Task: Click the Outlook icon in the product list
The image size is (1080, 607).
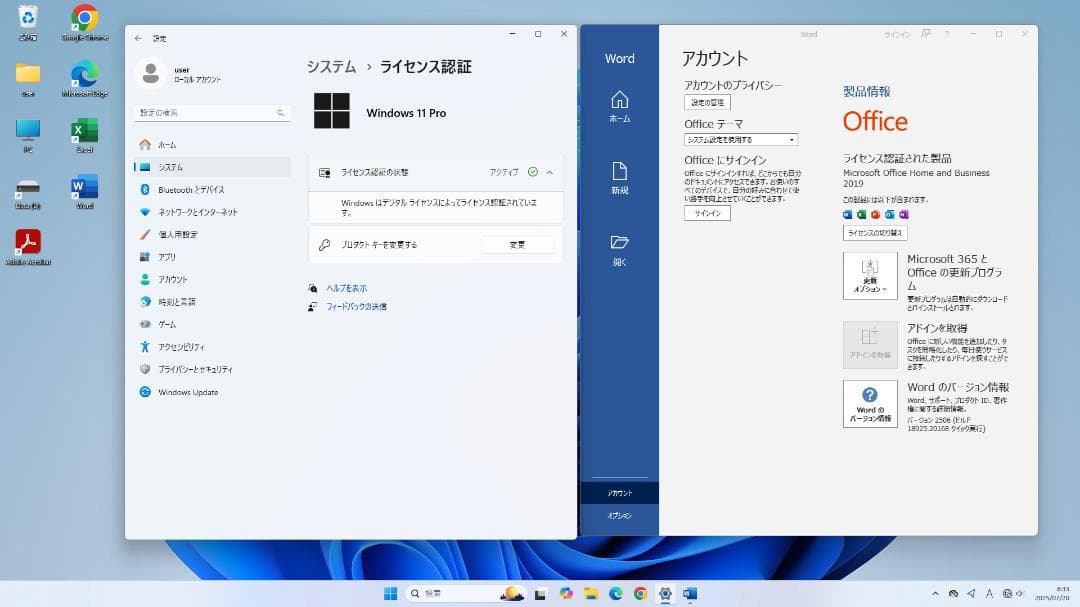Action: coord(890,214)
